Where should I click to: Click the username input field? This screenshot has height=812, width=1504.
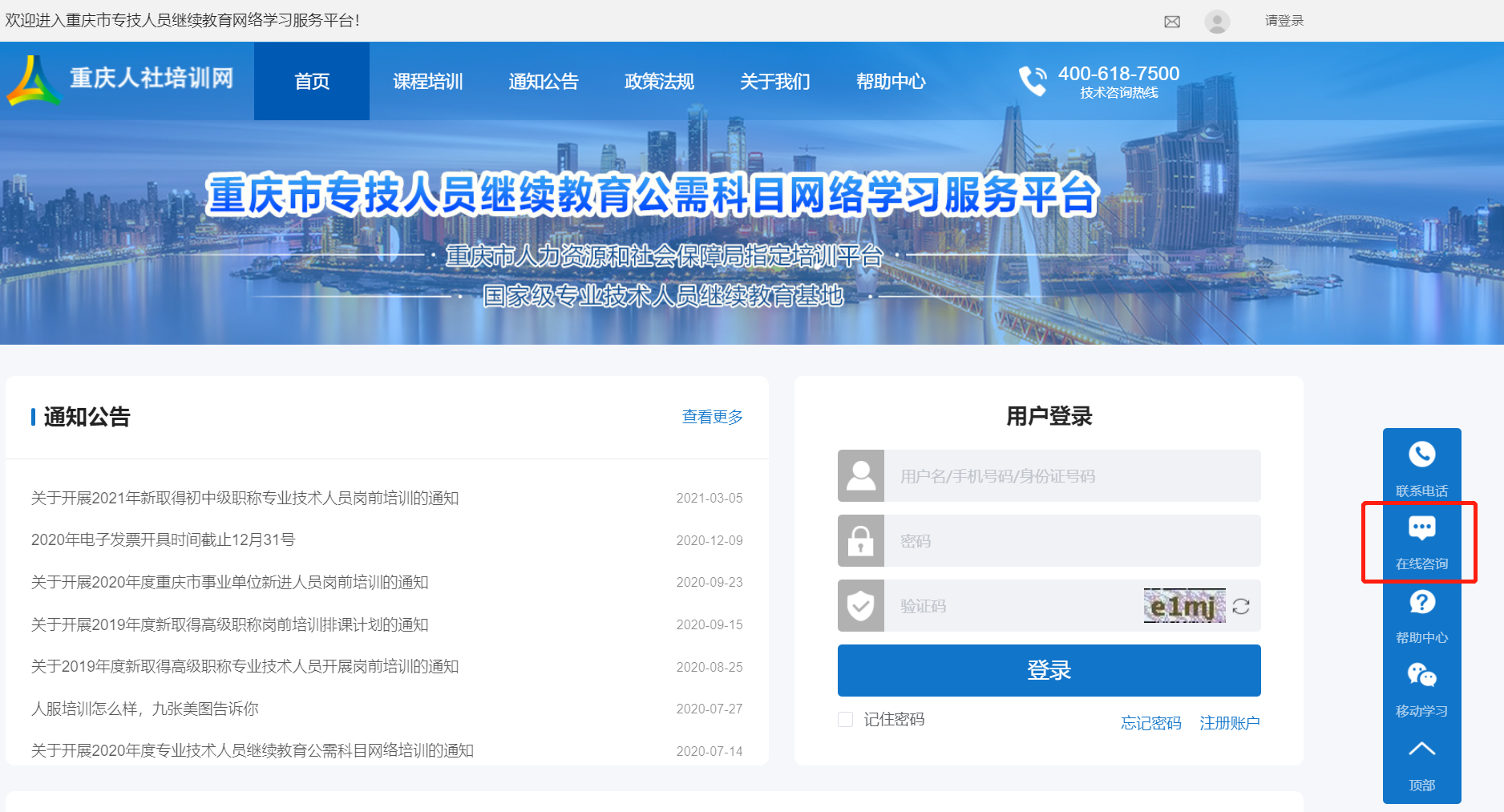1072,476
